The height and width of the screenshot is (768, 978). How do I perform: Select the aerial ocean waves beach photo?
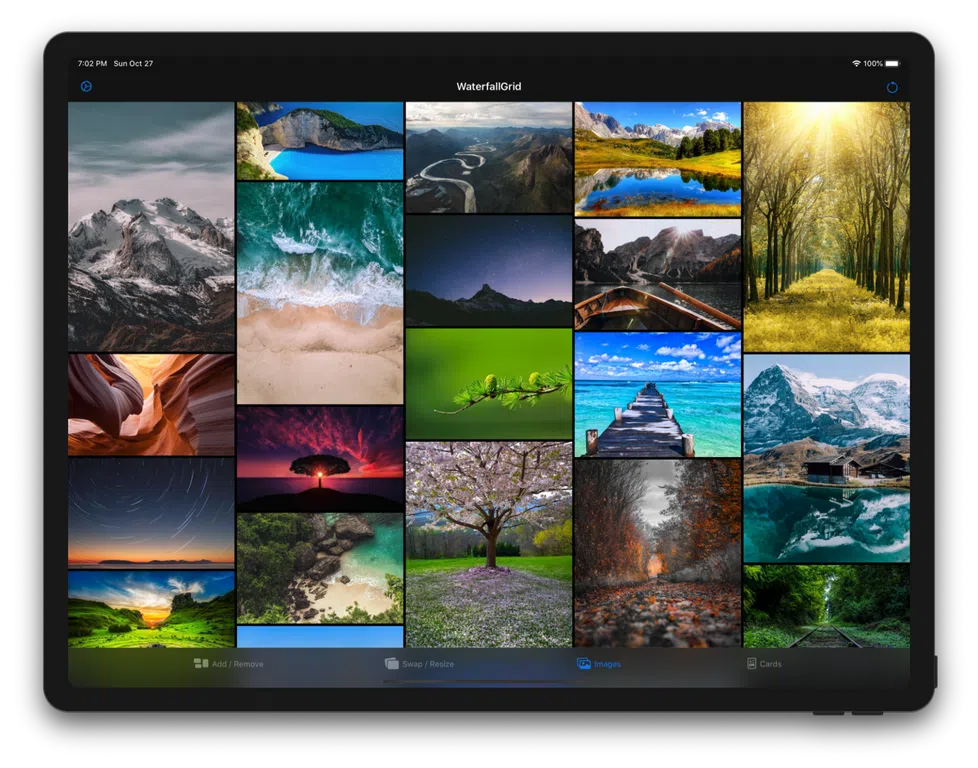tap(320, 292)
